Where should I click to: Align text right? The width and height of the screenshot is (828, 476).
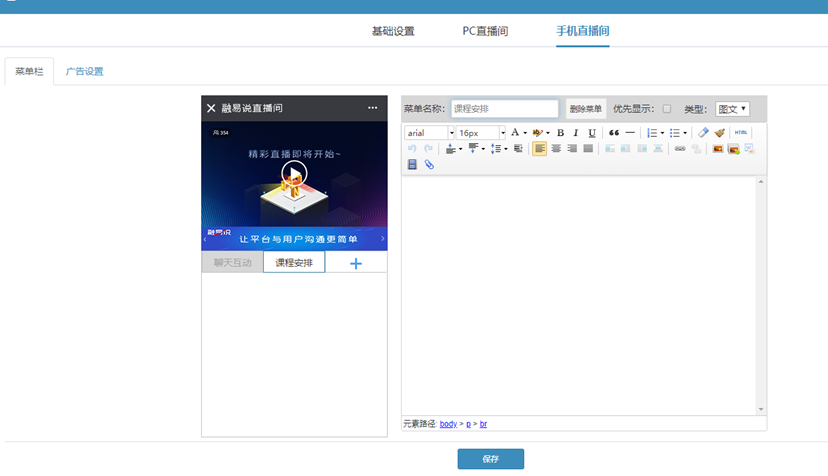[572, 148]
